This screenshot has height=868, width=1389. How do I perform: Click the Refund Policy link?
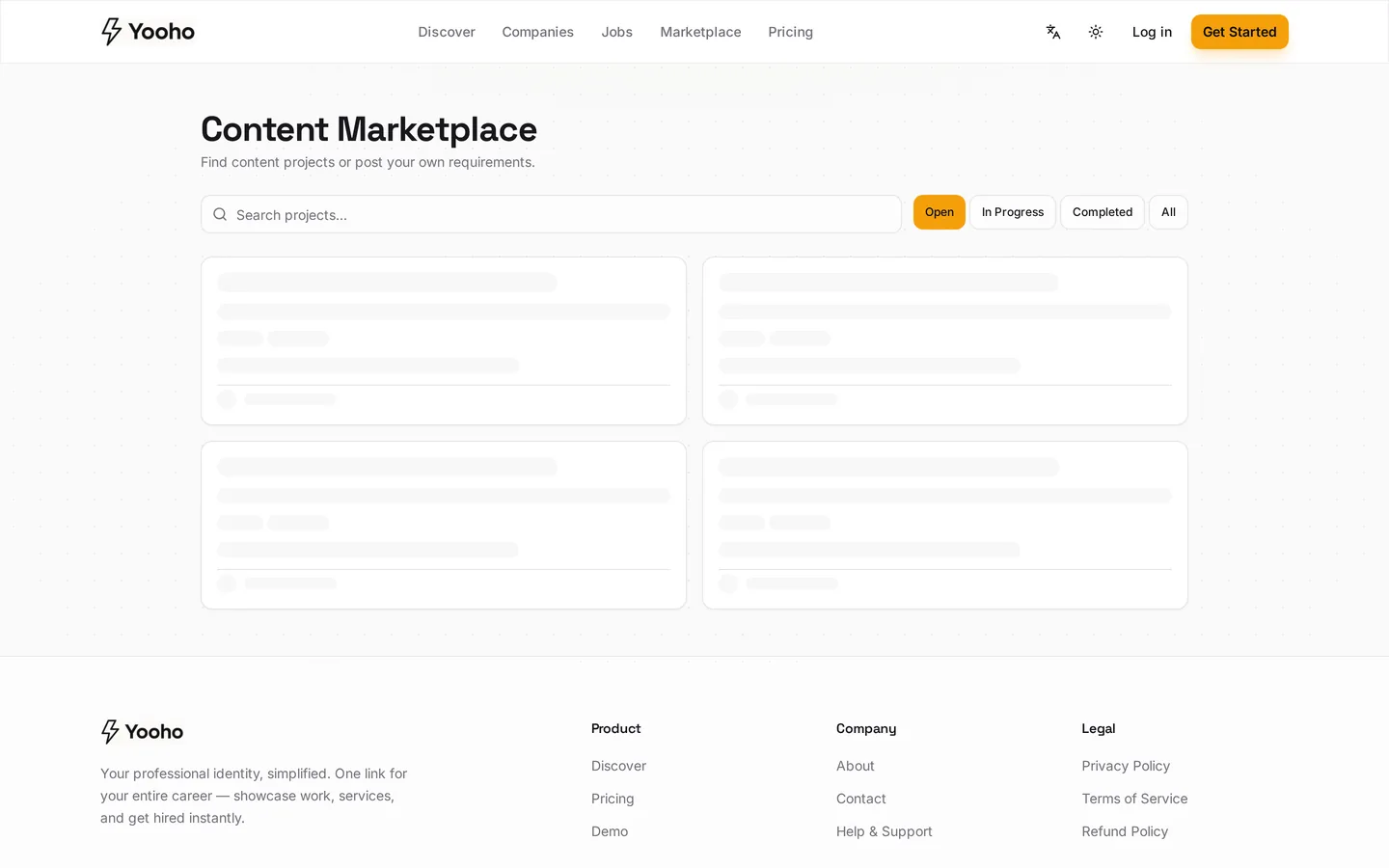1125,831
